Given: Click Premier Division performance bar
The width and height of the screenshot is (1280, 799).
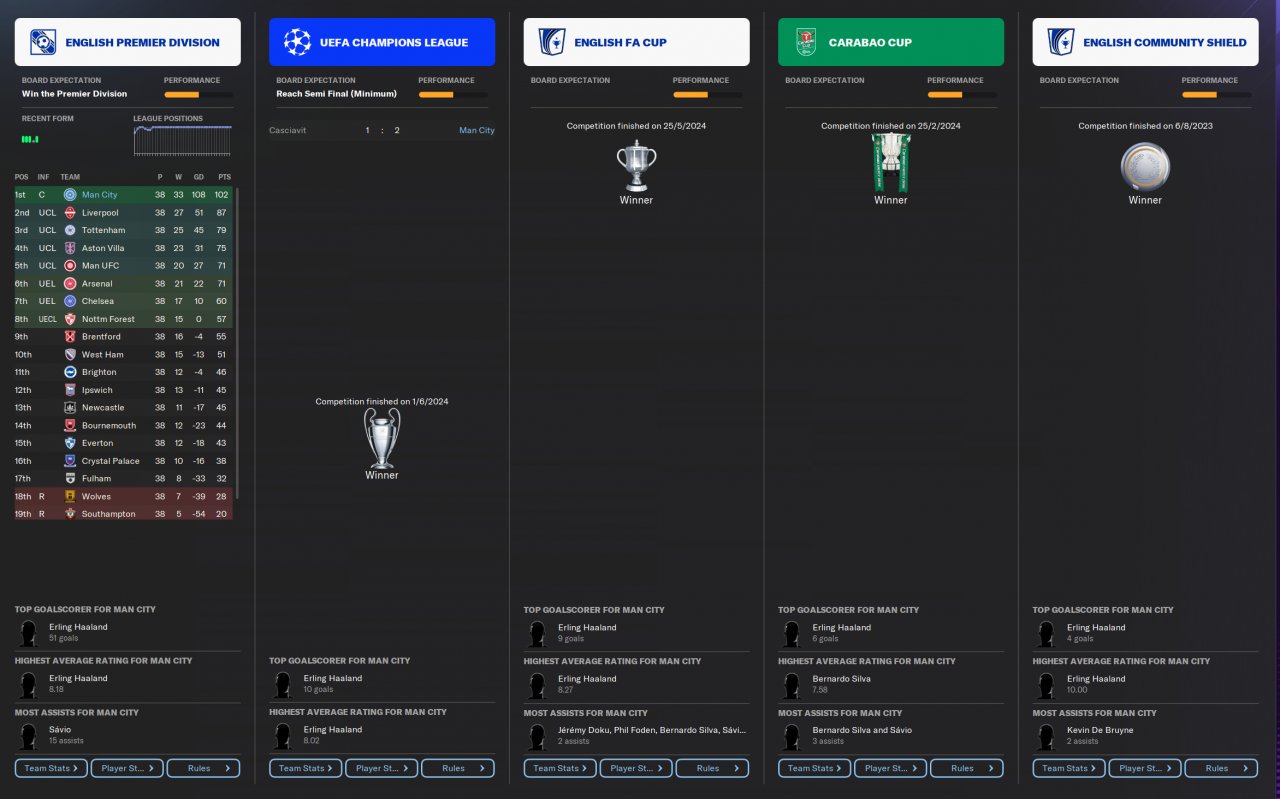Looking at the screenshot, I should click(199, 95).
